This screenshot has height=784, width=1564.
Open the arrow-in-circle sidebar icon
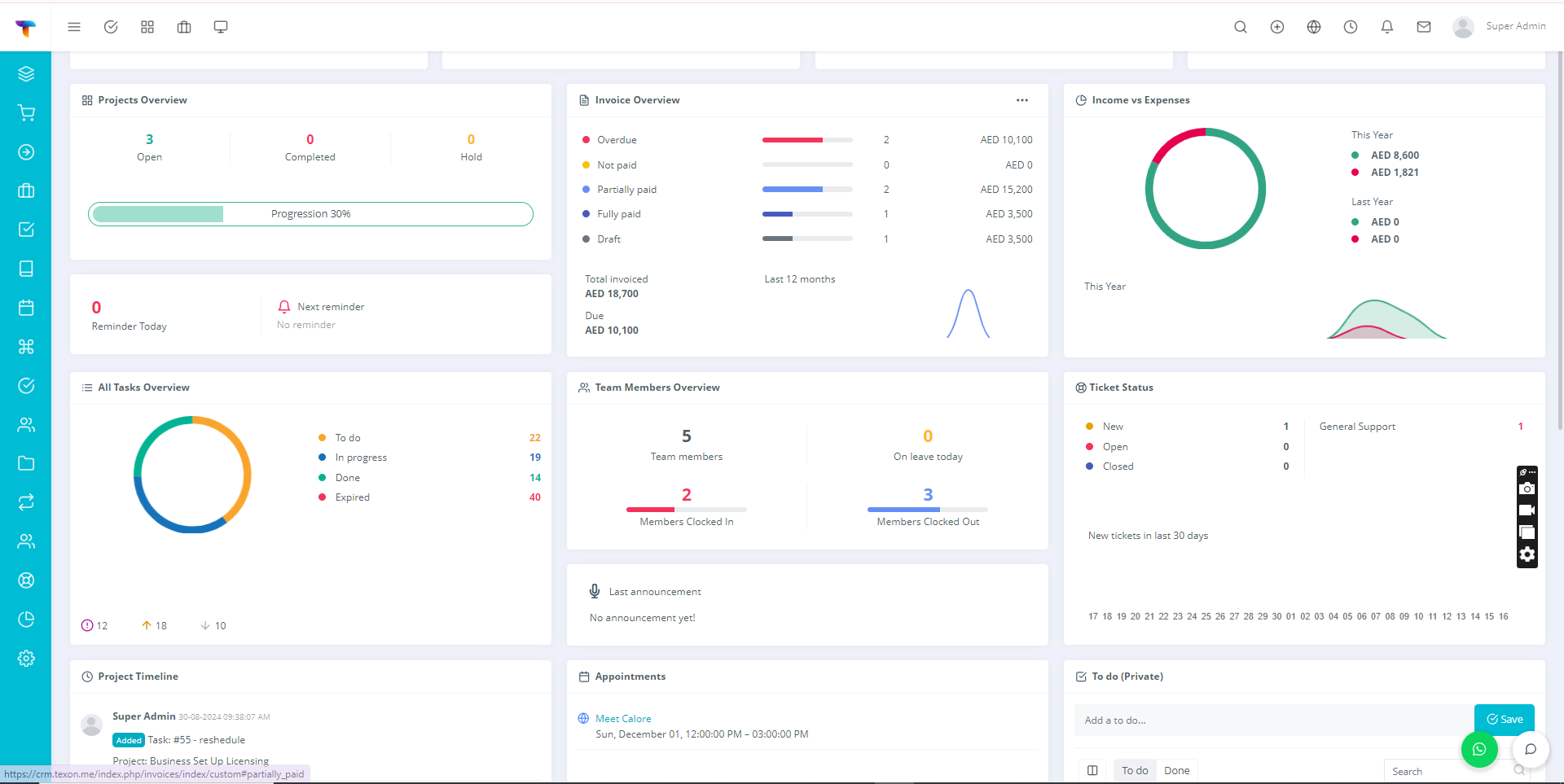[26, 152]
